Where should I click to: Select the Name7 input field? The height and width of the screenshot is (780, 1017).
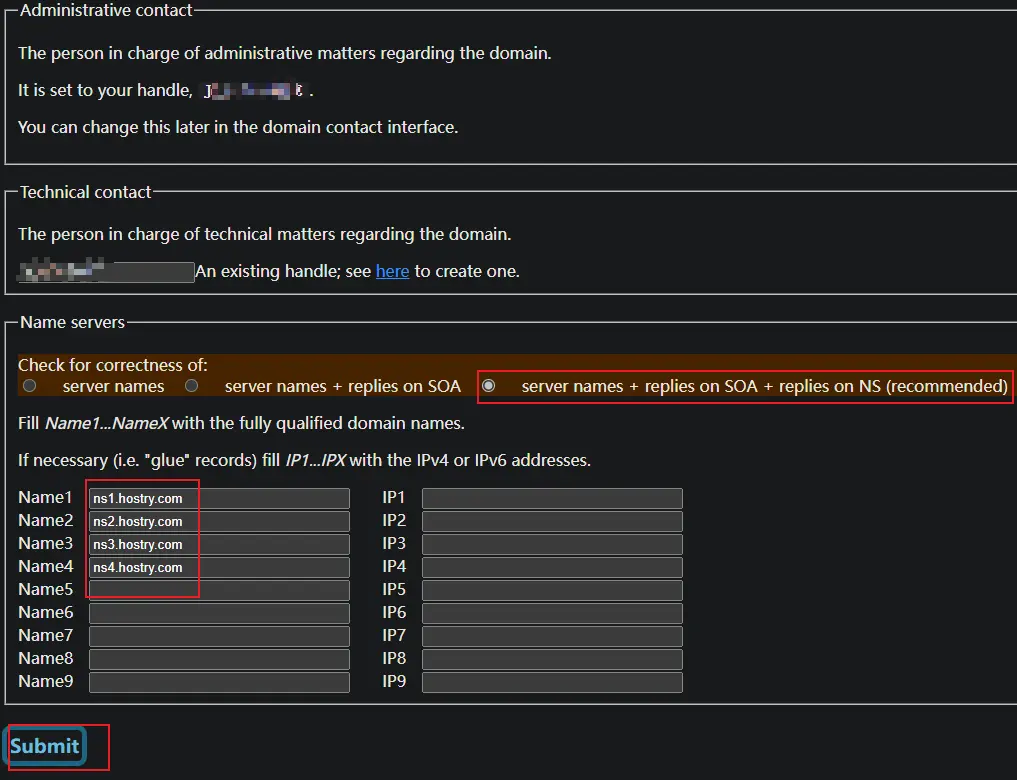pos(219,636)
